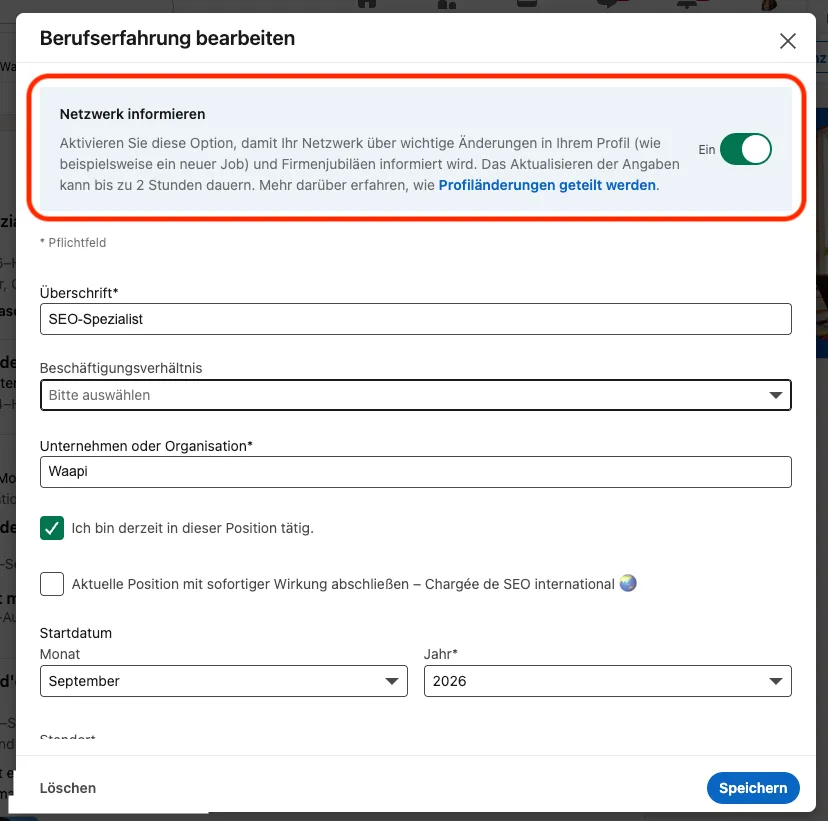Check Aktuelle Position mit sofortiger Wirkung abschließen
Screen dimensions: 828x821
pos(52,584)
